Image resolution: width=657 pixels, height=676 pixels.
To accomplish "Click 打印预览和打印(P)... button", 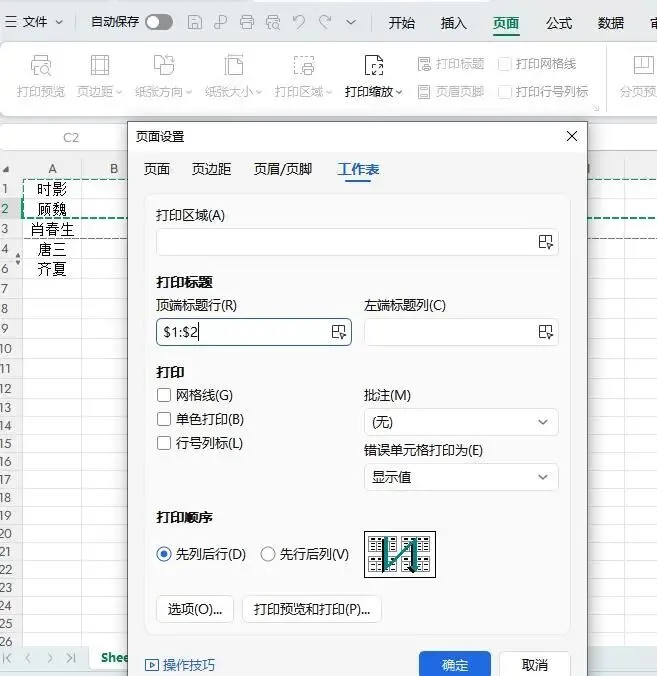I will [312, 609].
